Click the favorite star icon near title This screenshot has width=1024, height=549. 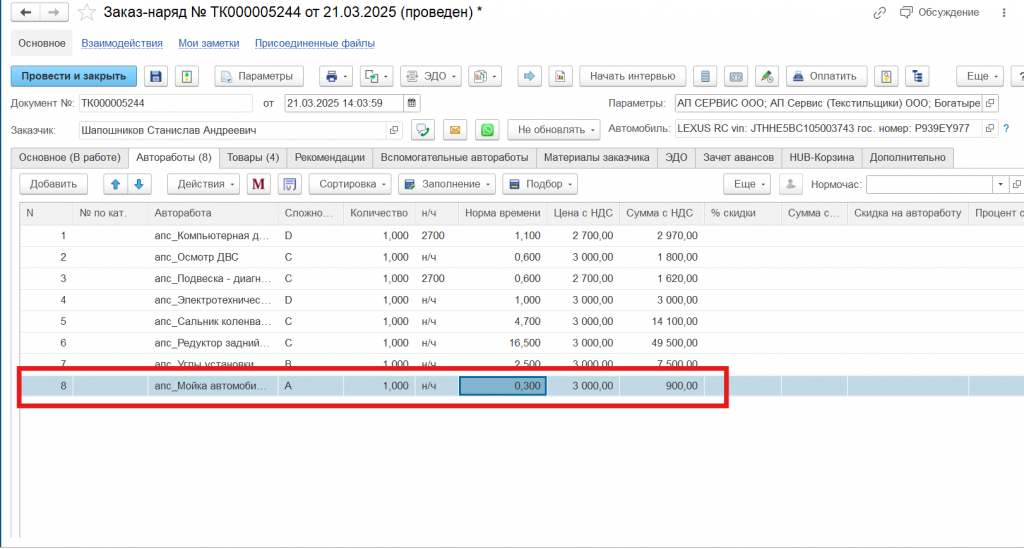(87, 12)
